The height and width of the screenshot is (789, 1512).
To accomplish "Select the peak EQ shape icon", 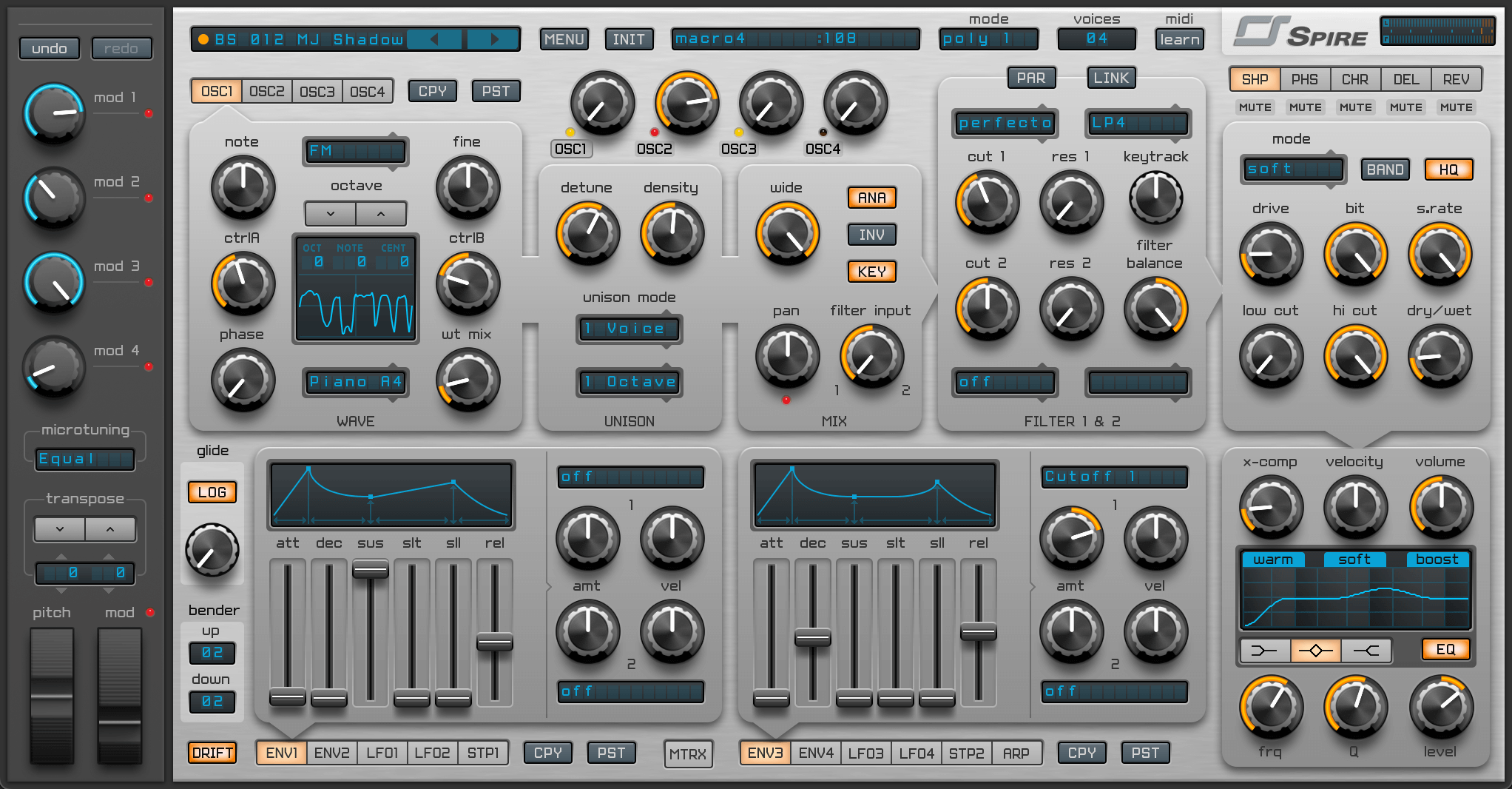I will point(1315,651).
